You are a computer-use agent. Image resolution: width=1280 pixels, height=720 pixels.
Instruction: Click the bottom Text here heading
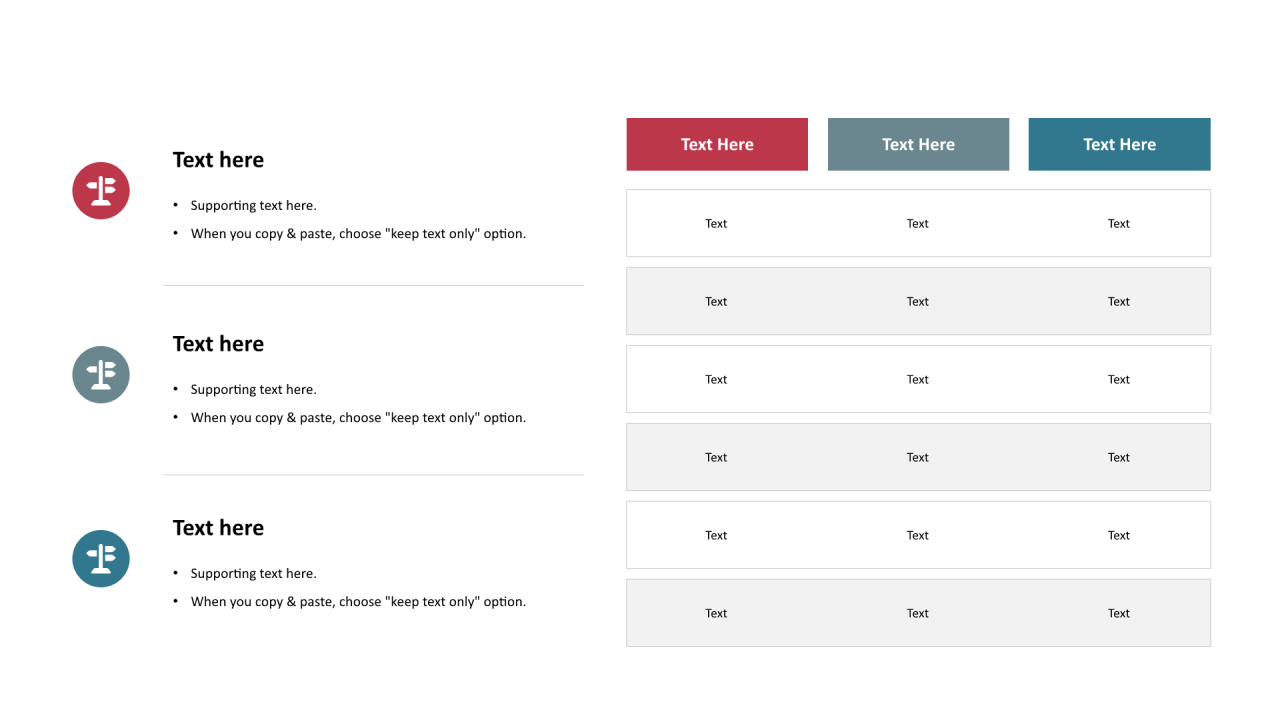pos(218,528)
